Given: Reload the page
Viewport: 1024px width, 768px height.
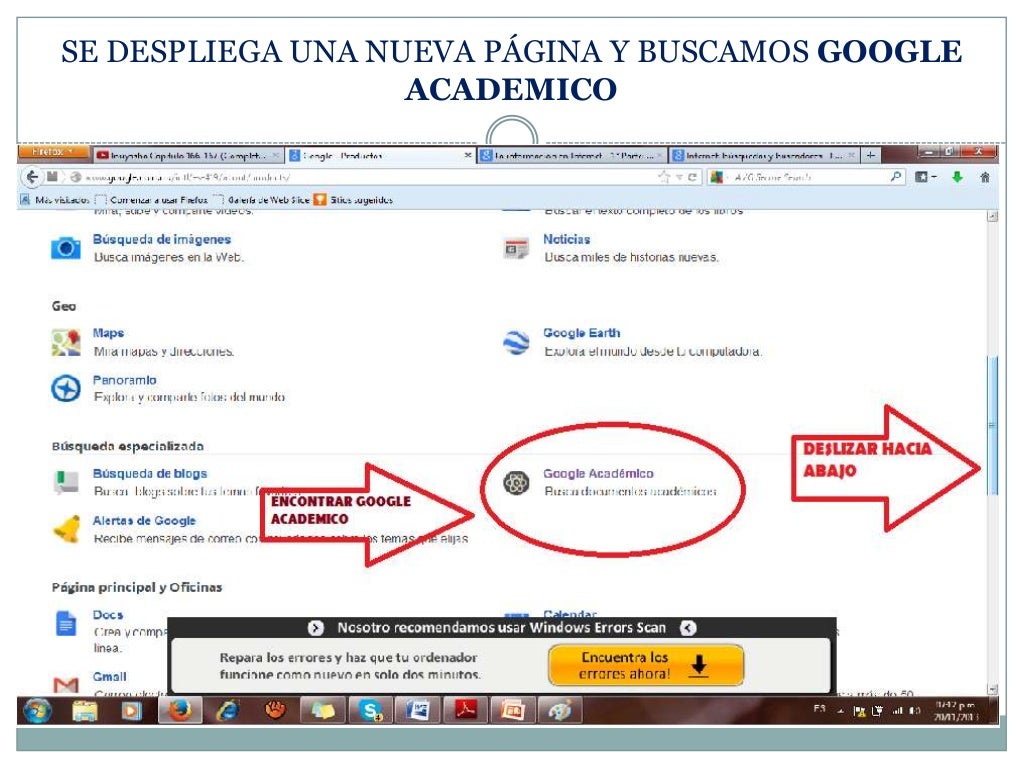Looking at the screenshot, I should pyautogui.click(x=693, y=177).
